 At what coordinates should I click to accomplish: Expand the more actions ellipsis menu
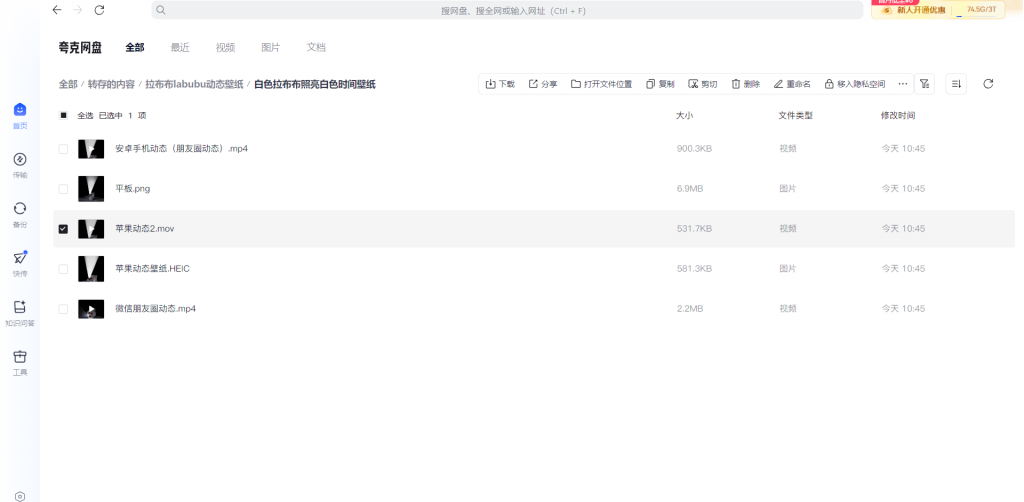coord(903,84)
